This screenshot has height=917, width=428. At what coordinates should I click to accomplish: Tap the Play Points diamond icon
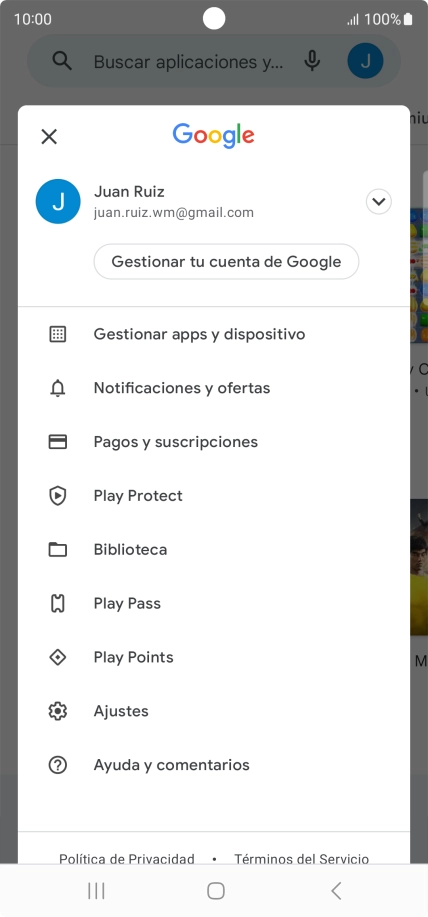(x=57, y=657)
